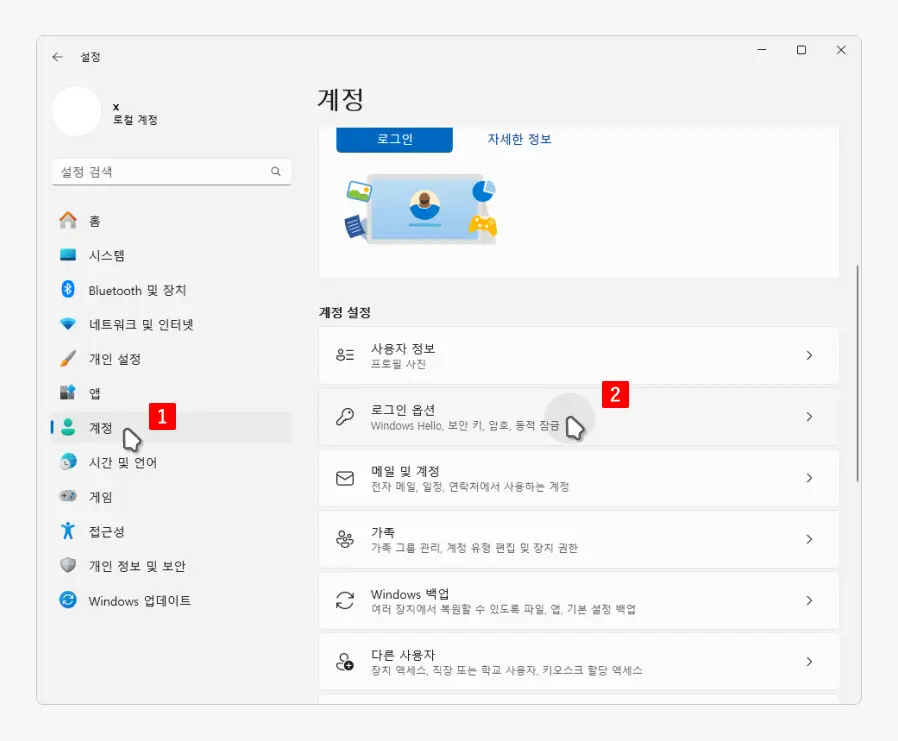
Task: Open Windows 백업 via right chevron
Action: tap(809, 601)
